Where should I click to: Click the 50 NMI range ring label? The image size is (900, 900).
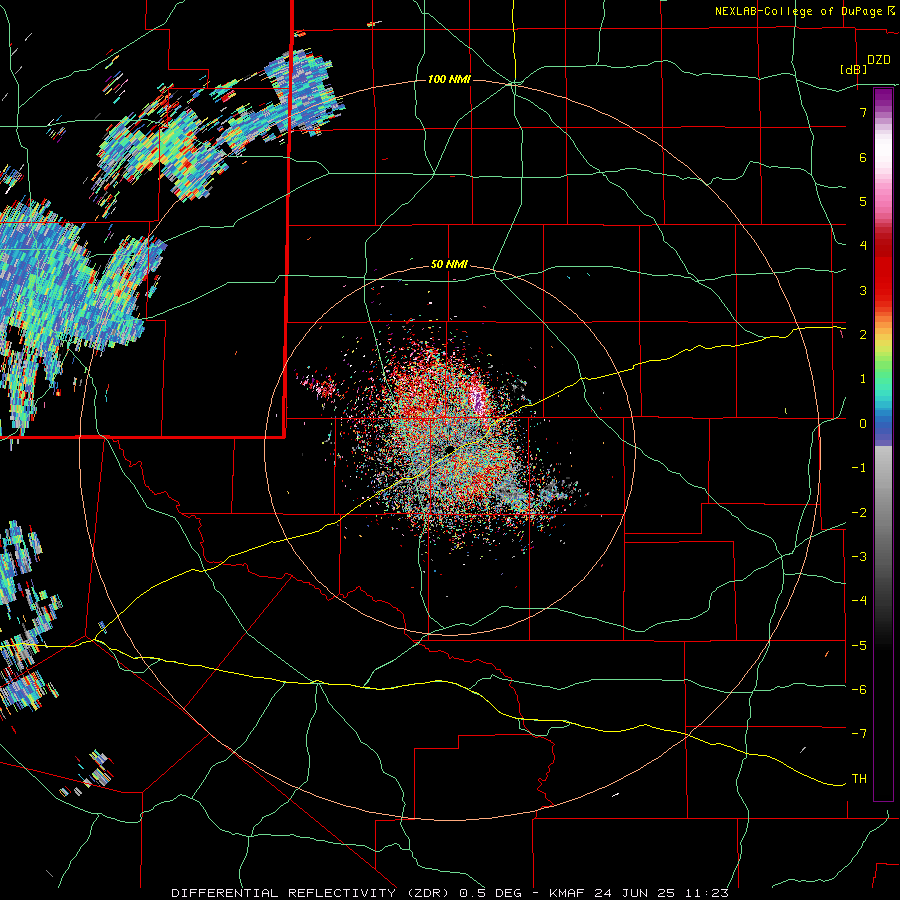[x=449, y=265]
